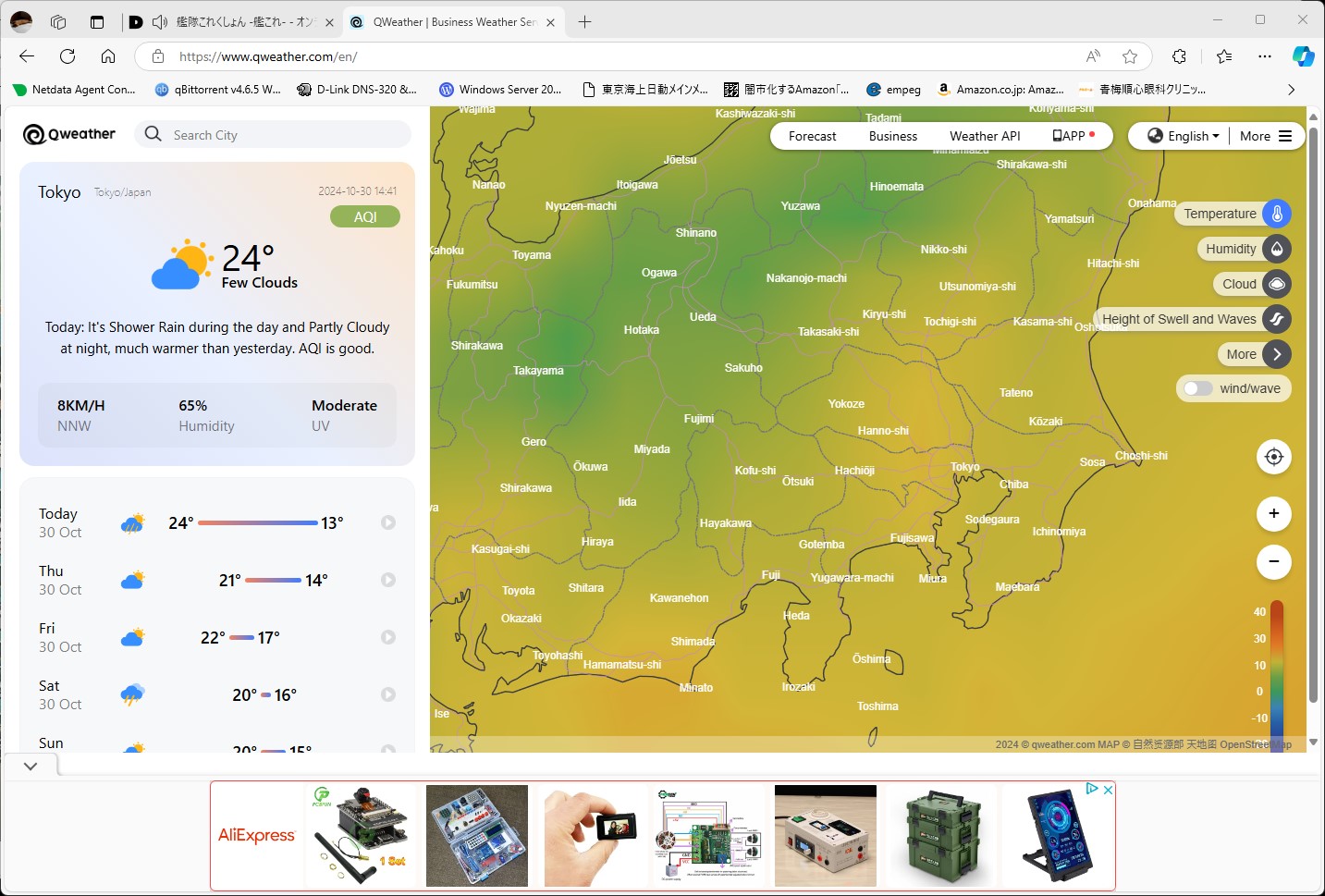1325x896 pixels.
Task: Open Read Aloud icon in address bar
Action: 1094,56
